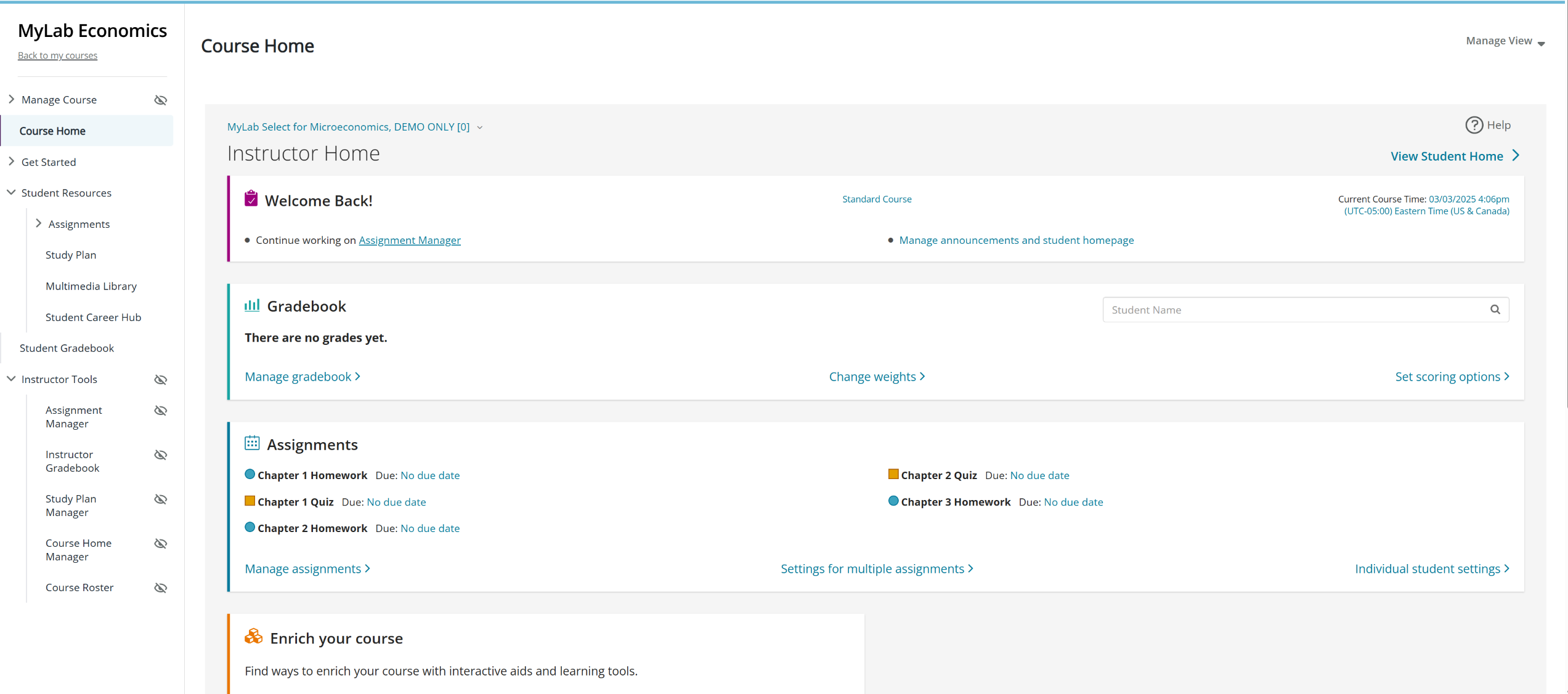Click the Gradebook bar chart icon
This screenshot has width=1568, height=694.
coord(252,305)
